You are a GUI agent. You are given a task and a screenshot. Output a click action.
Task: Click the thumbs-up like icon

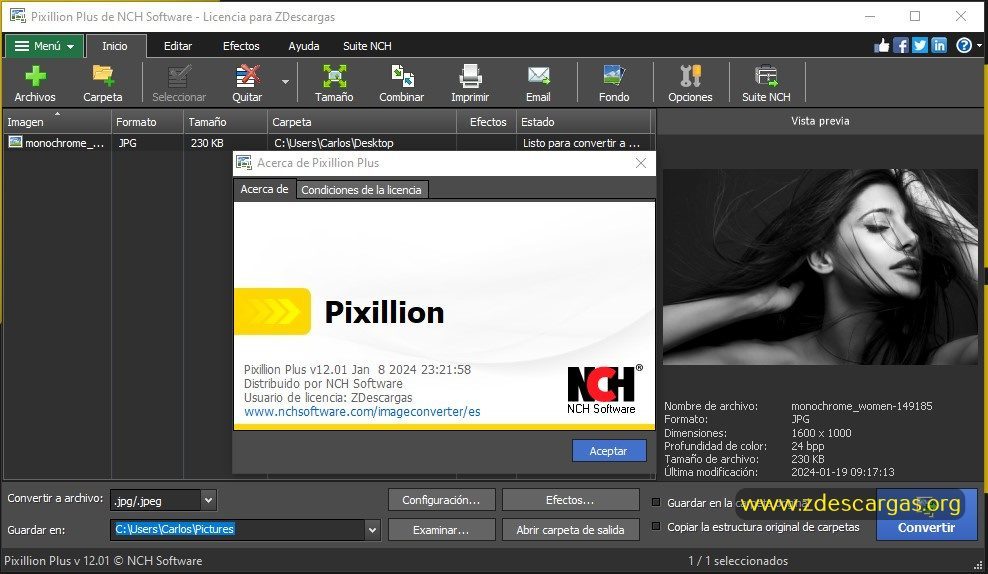click(882, 45)
